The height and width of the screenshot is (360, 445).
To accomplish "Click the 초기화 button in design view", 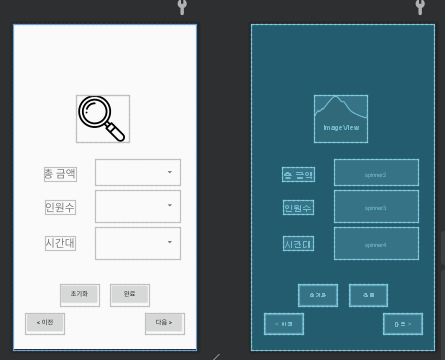I will (x=80, y=295).
